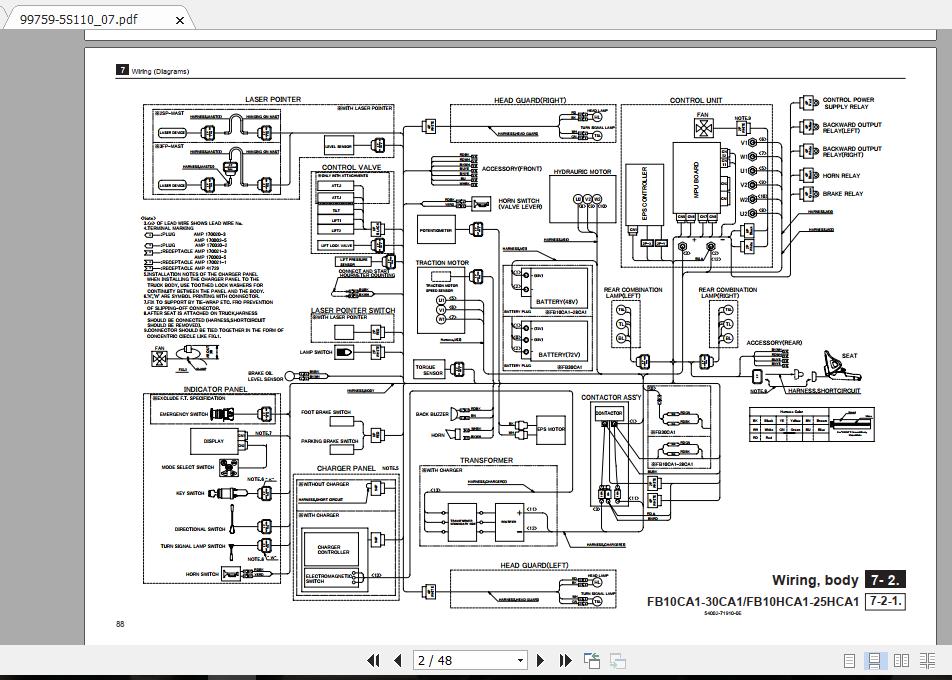The width and height of the screenshot is (952, 680).
Task: Go to the previous page
Action: 398,660
